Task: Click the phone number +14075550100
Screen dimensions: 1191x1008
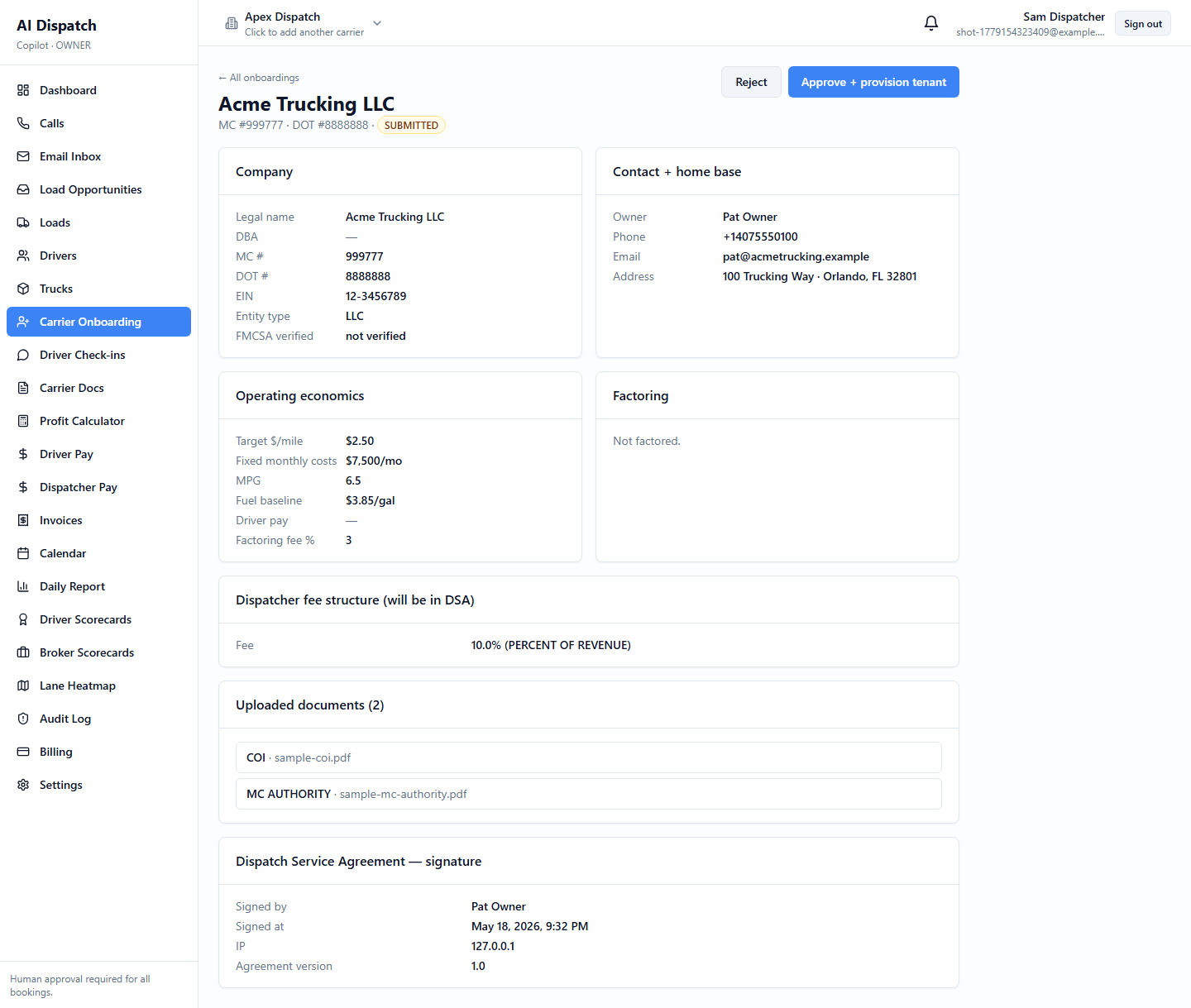Action: pos(760,236)
